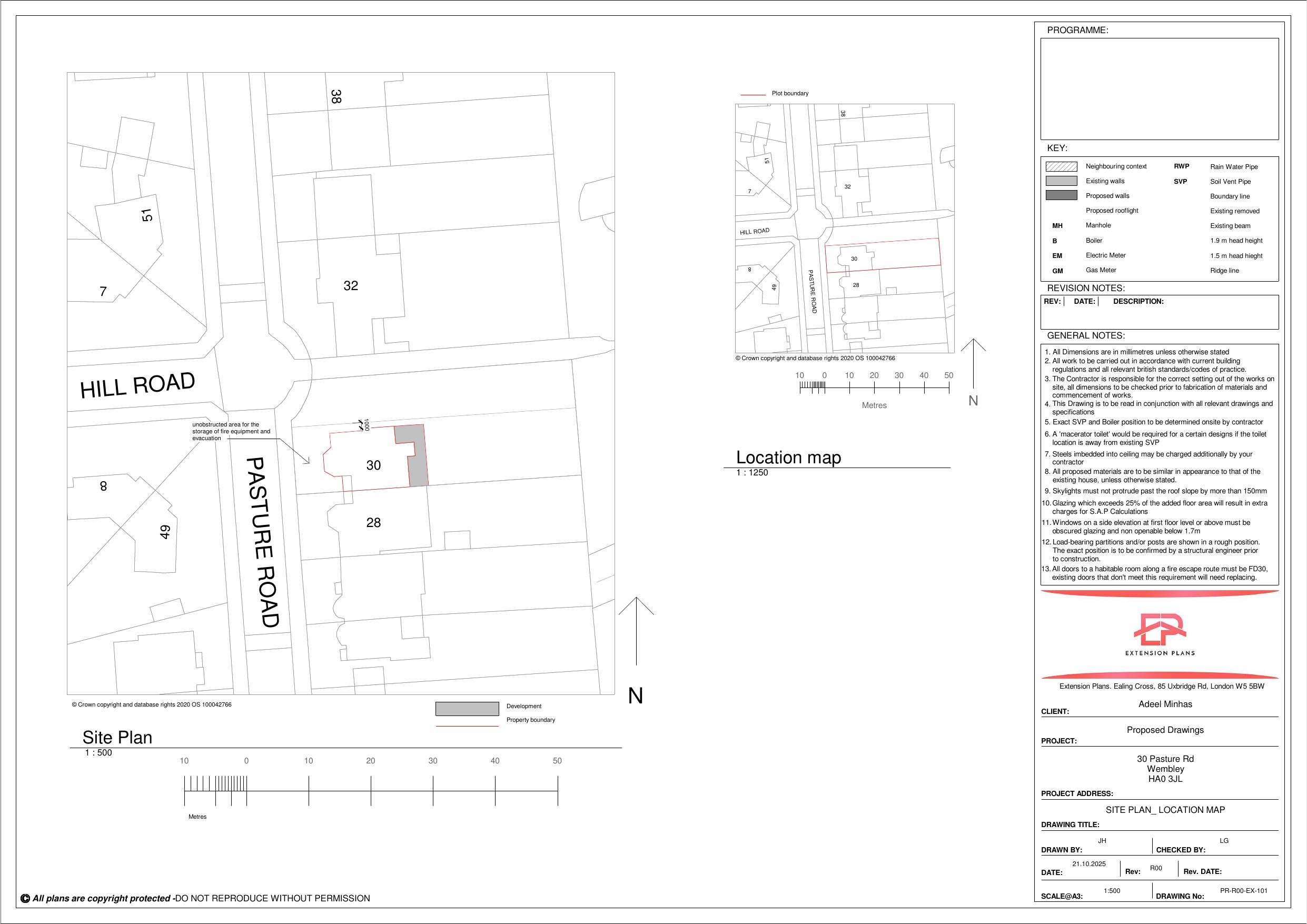
Task: Collapse the KEY section
Action: pyautogui.click(x=1058, y=147)
